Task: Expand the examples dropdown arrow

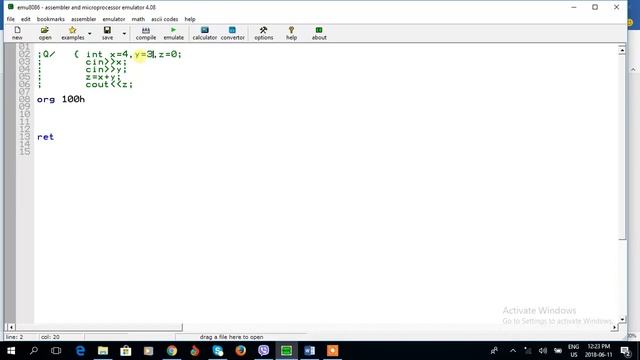Action: (90, 33)
